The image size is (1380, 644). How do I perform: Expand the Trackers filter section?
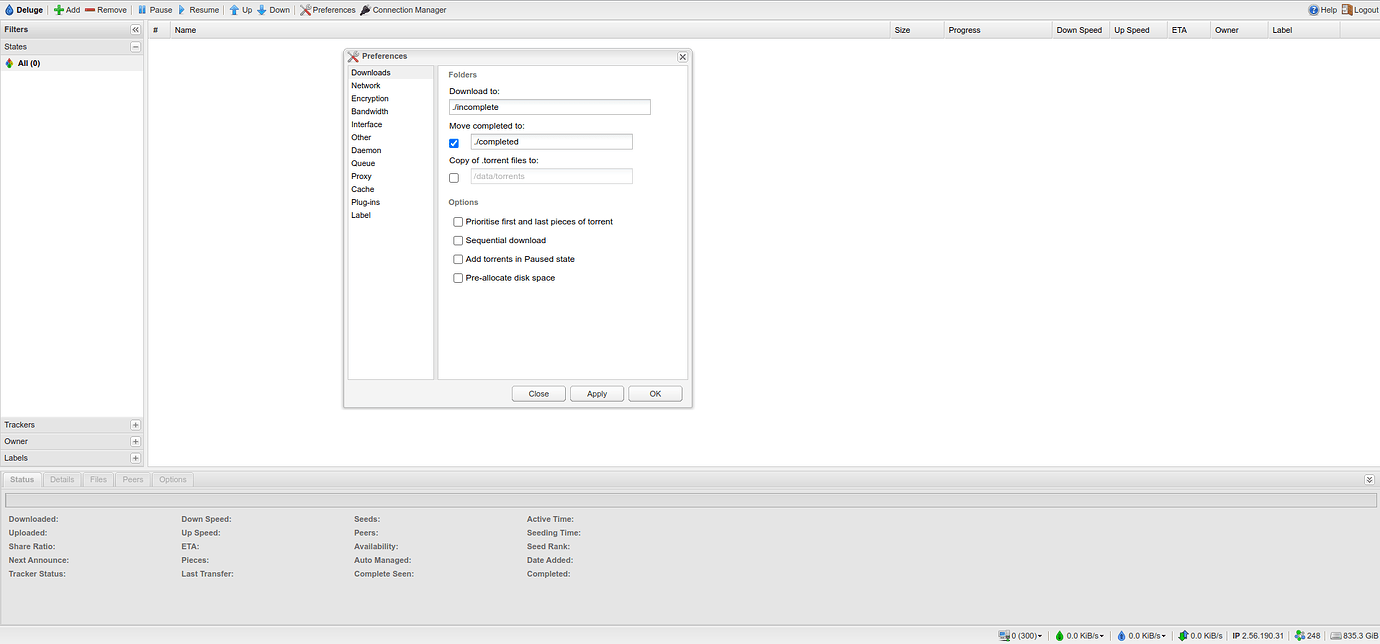(135, 424)
